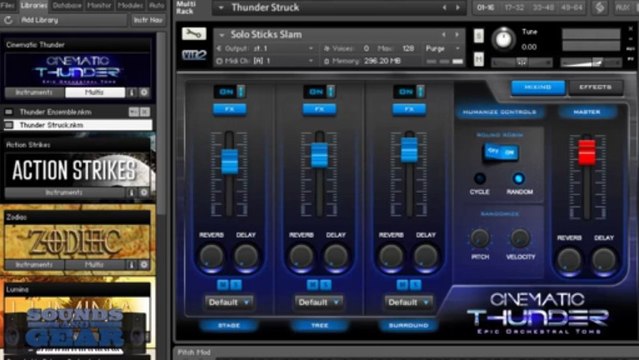Image resolution: width=639 pixels, height=360 pixels.
Task: Click the Randomize Pitch knob
Action: pyautogui.click(x=480, y=239)
